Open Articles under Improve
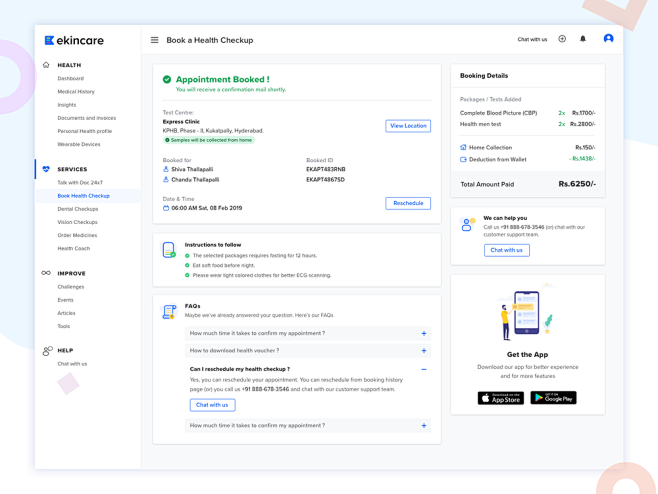The width and height of the screenshot is (658, 494). coord(66,313)
